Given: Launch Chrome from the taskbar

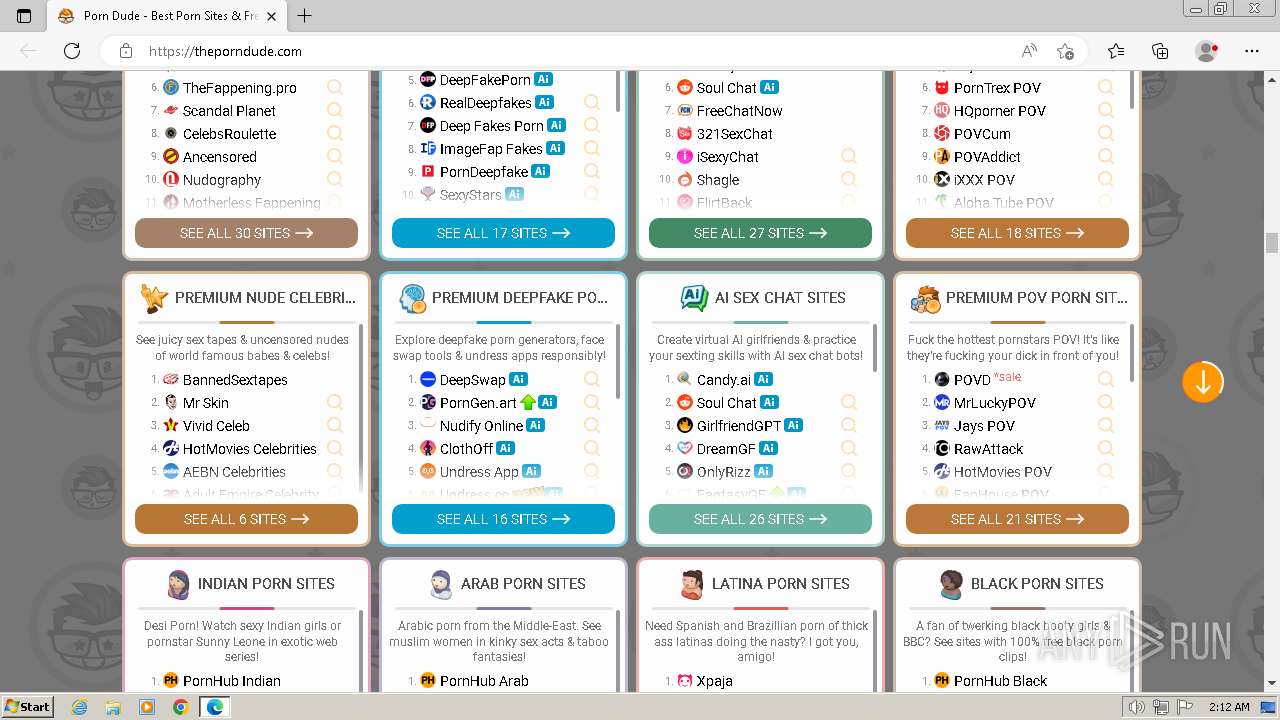Looking at the screenshot, I should coord(180,707).
